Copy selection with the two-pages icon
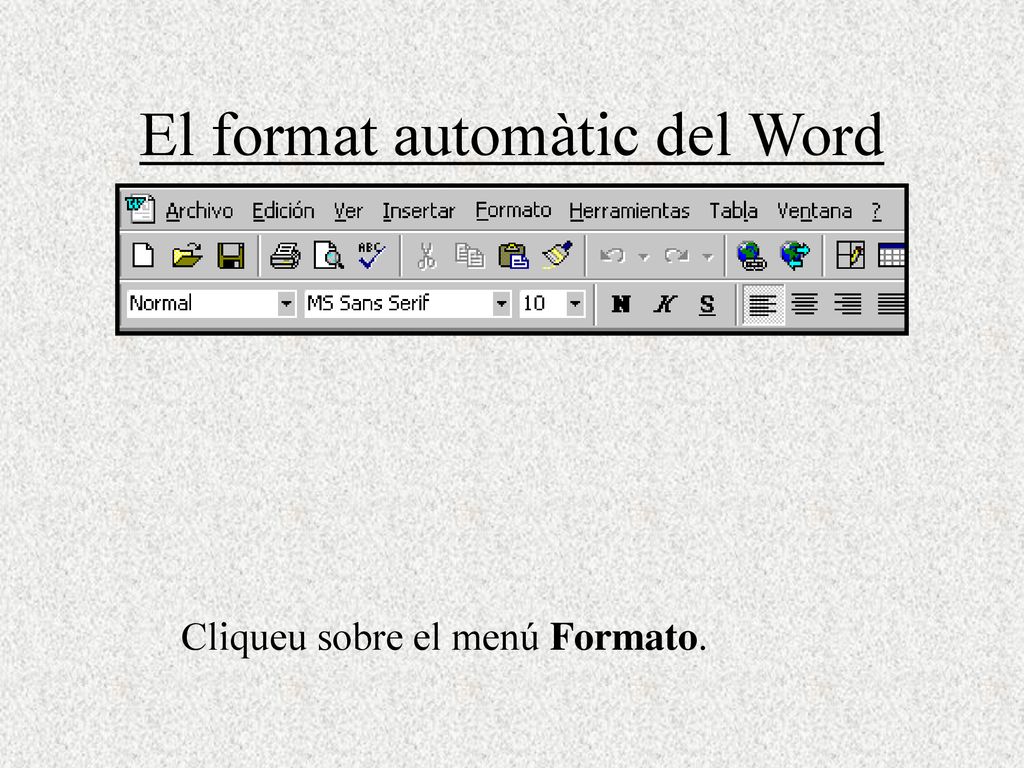This screenshot has width=1024, height=768. click(470, 255)
